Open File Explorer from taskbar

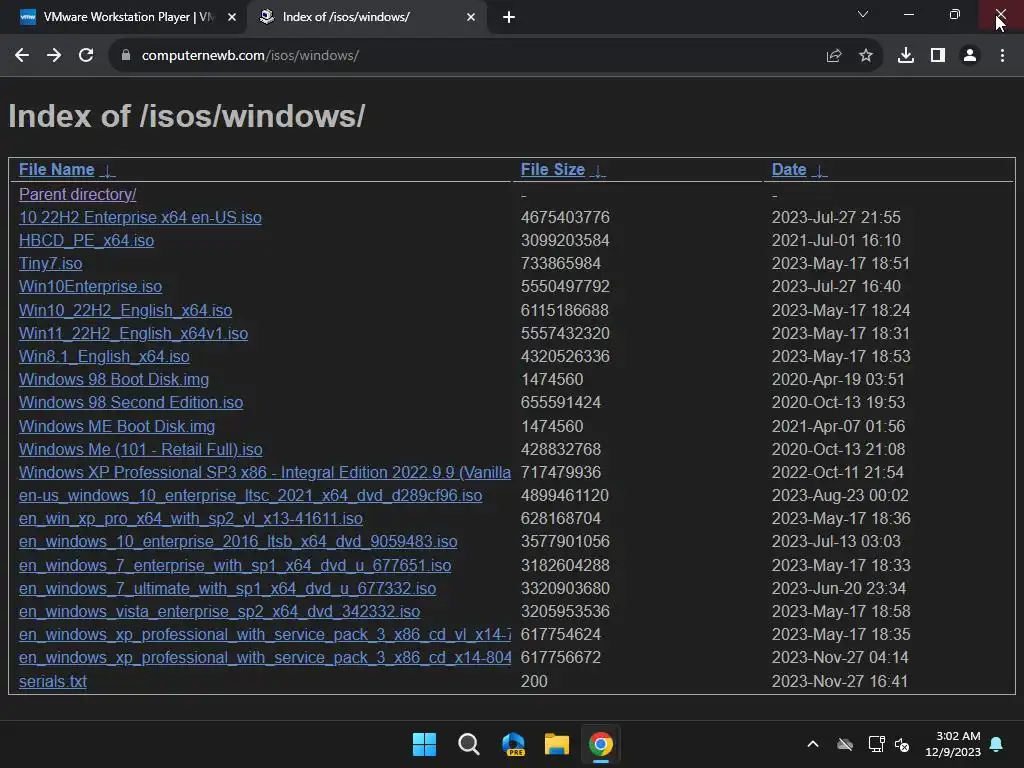click(x=557, y=744)
